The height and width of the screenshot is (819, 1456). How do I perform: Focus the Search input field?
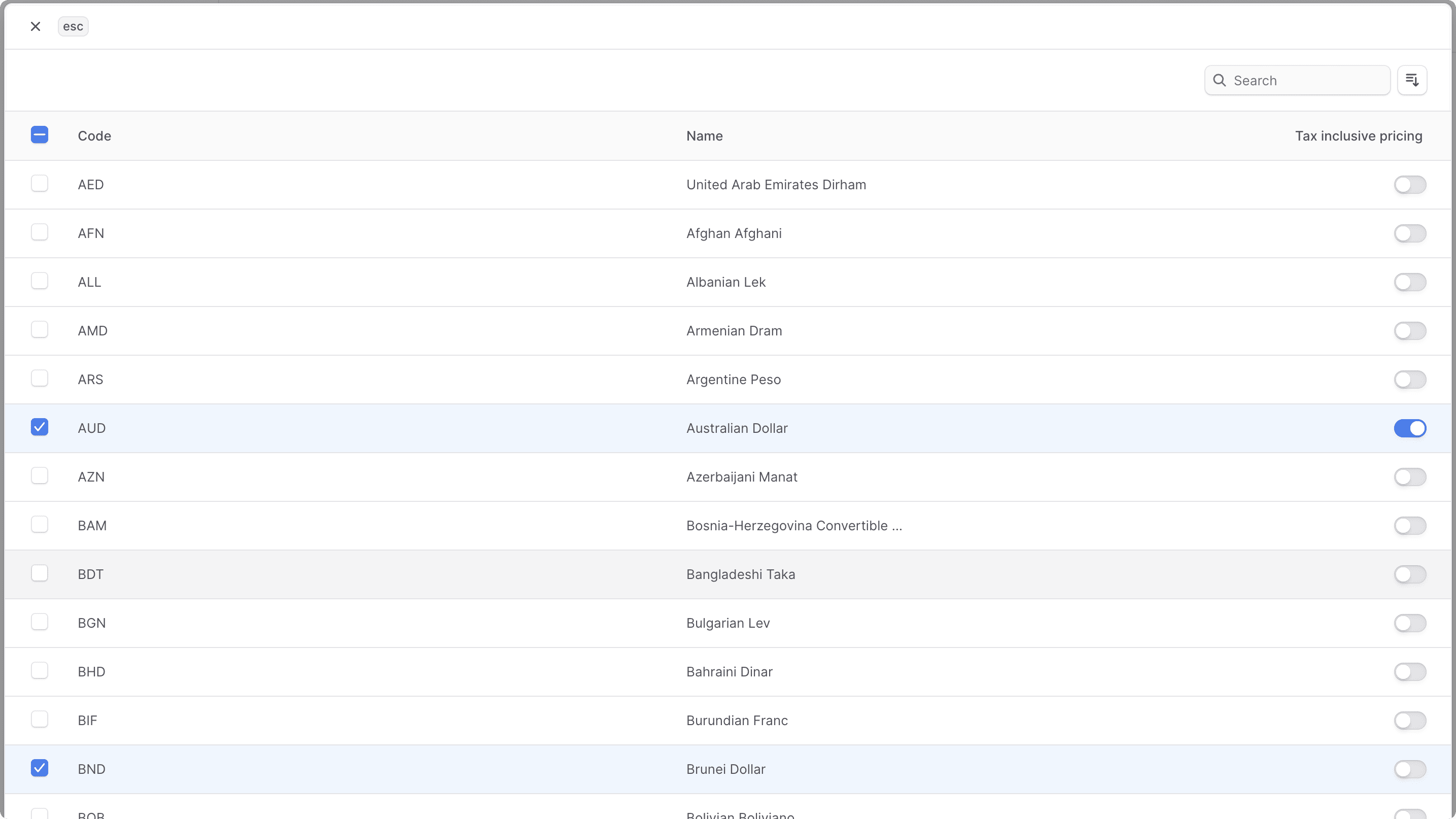pyautogui.click(x=1307, y=80)
